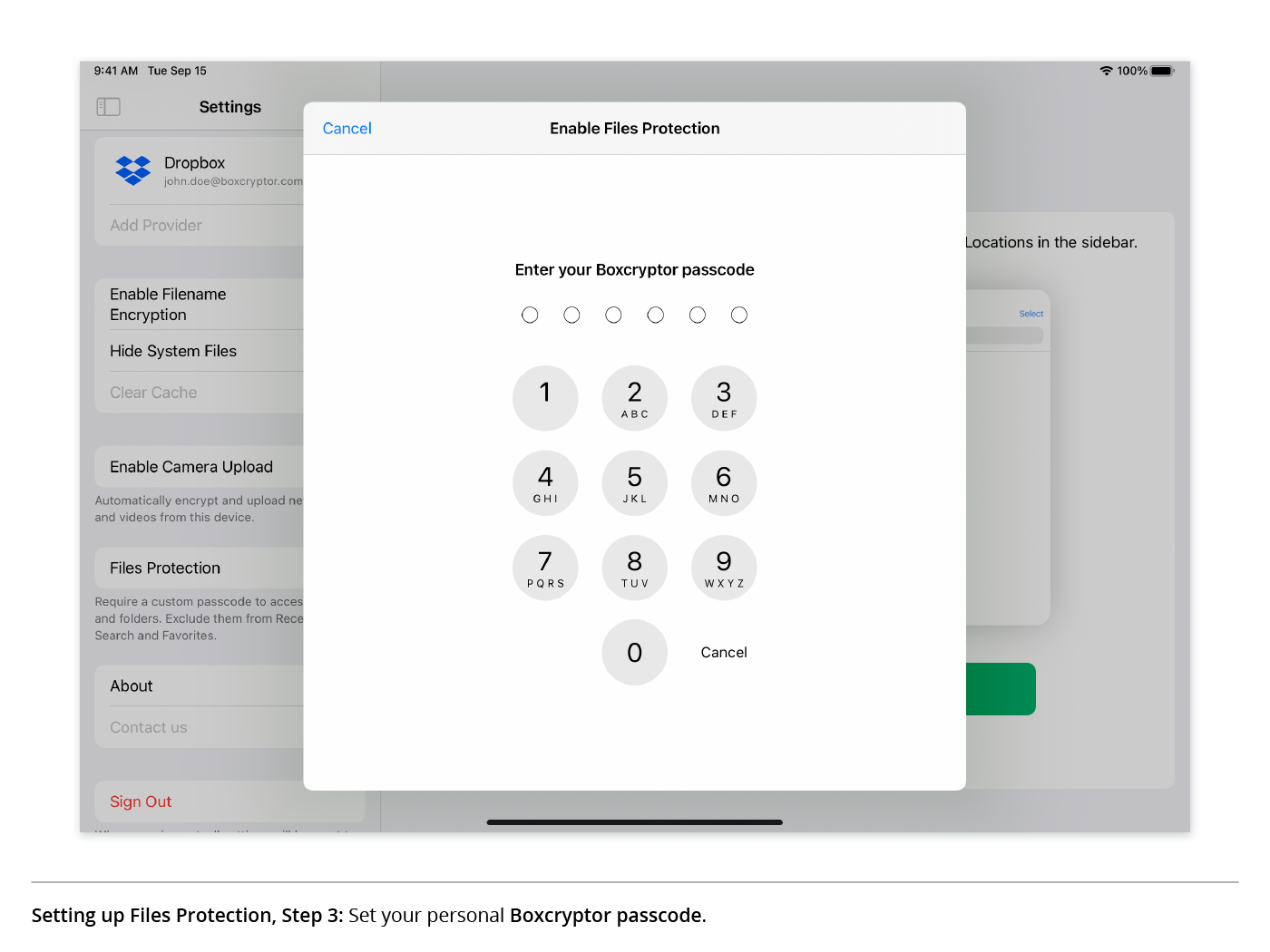Toggle the sidebar icon in Settings
Image resolution: width=1270 pixels, height=952 pixels.
(108, 107)
